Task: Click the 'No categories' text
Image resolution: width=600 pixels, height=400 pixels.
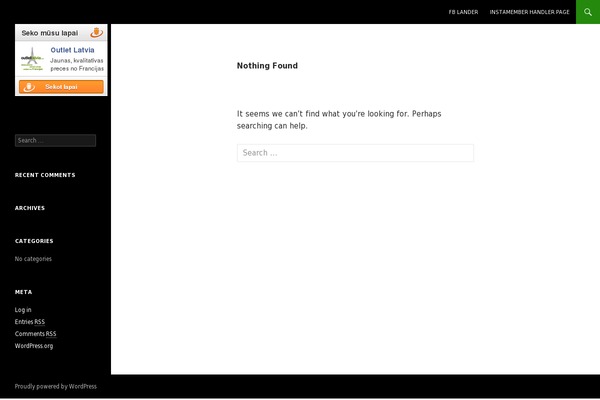Action: (33, 259)
